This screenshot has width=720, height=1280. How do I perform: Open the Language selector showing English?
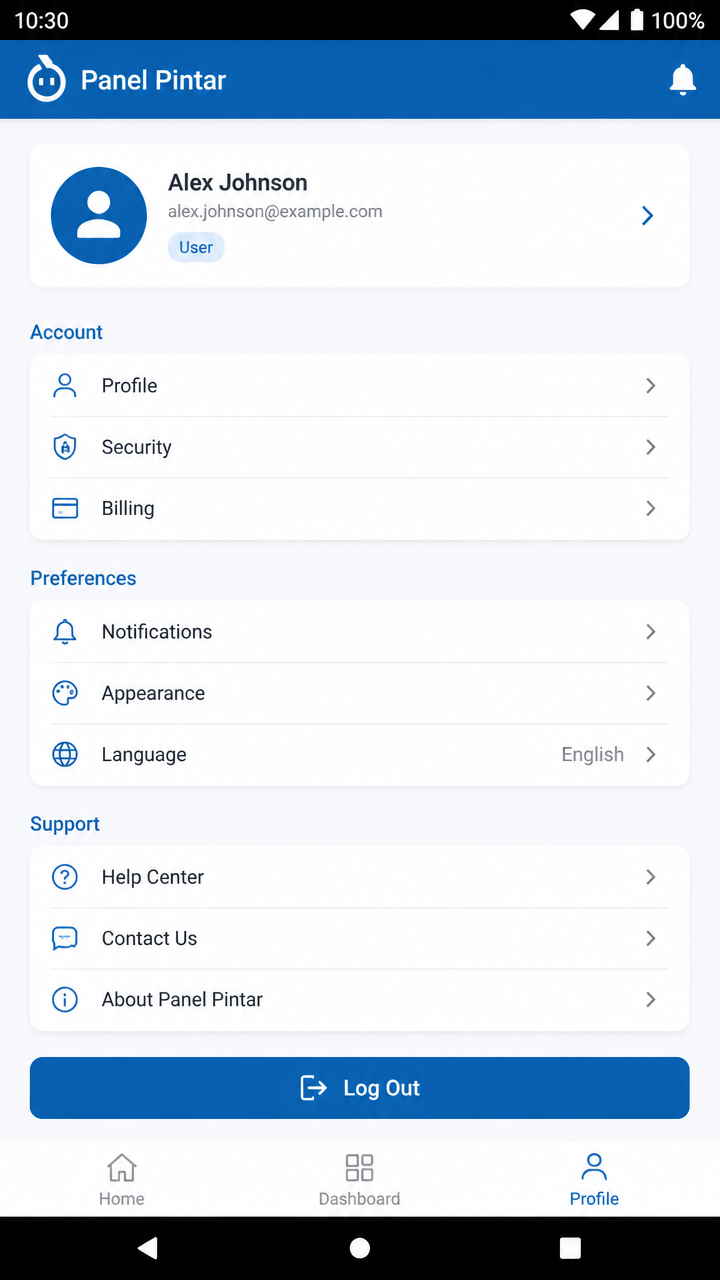point(360,754)
